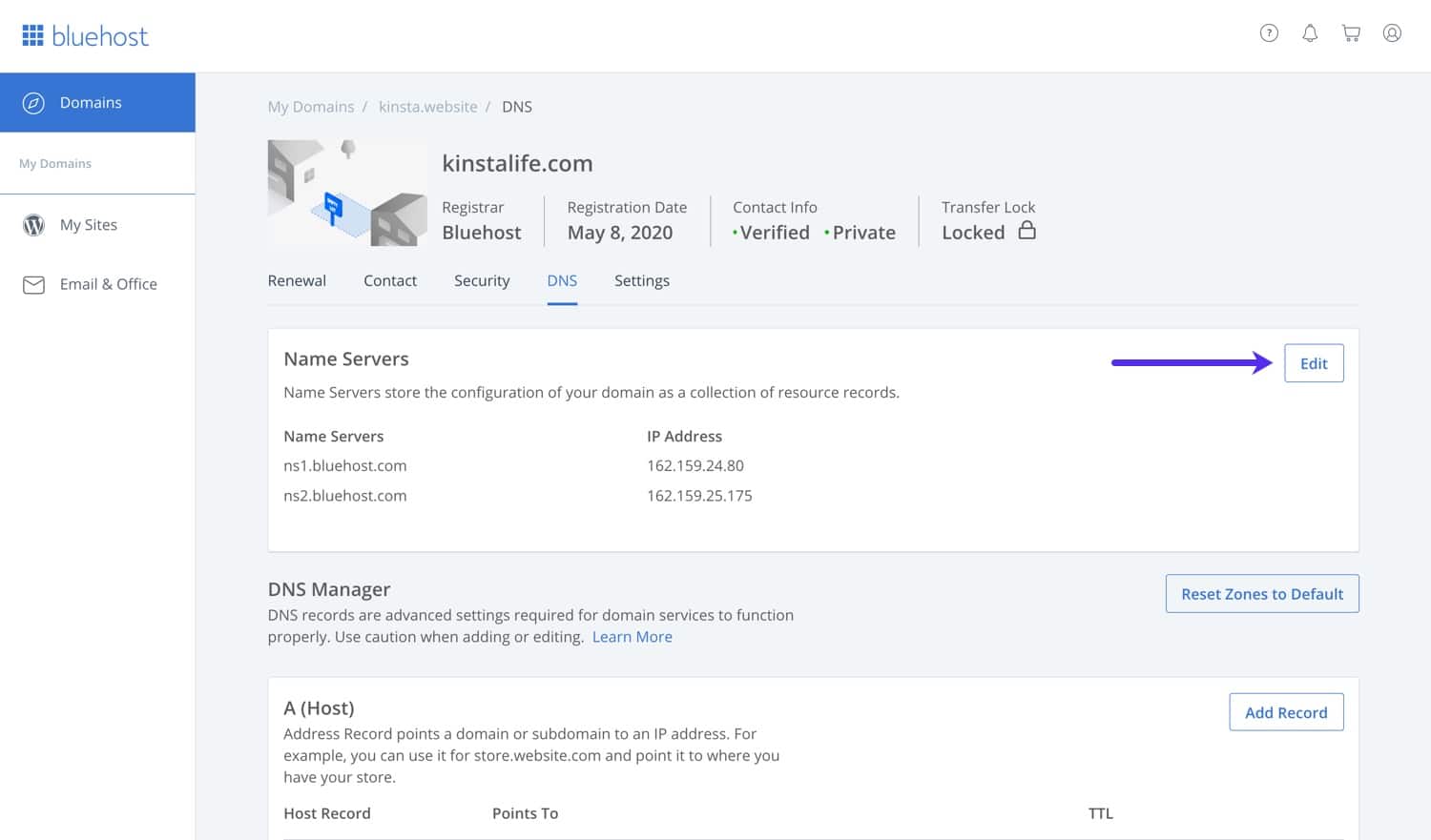
Task: Navigate via the My Domains breadcrumb
Action: pos(311,106)
